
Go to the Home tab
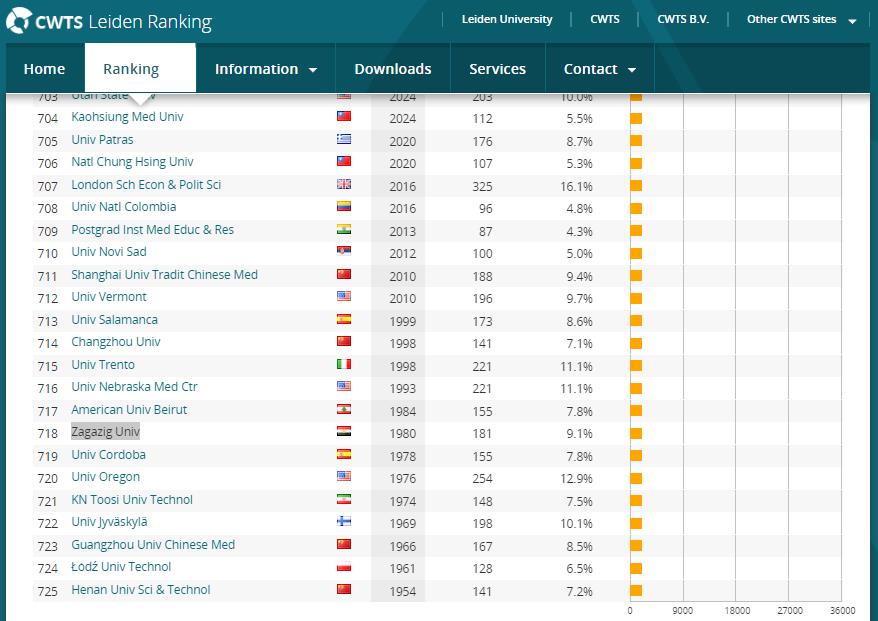point(44,69)
